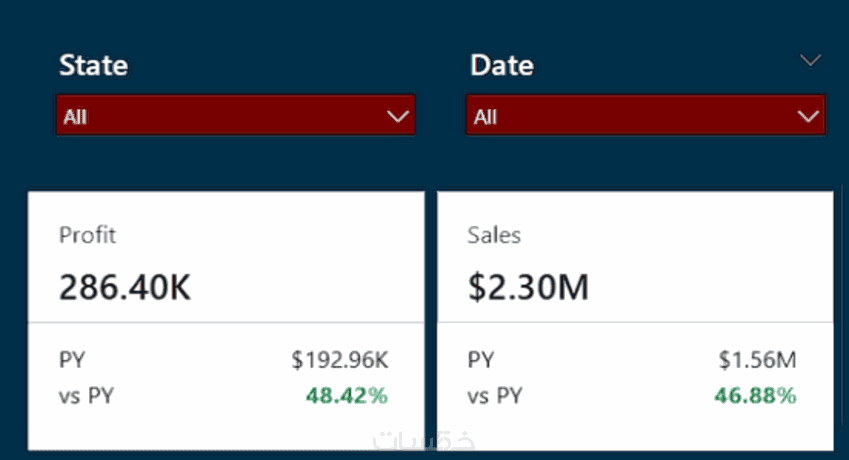Expand the Date slicer dropdown arrow
849x460 pixels.
click(x=808, y=117)
